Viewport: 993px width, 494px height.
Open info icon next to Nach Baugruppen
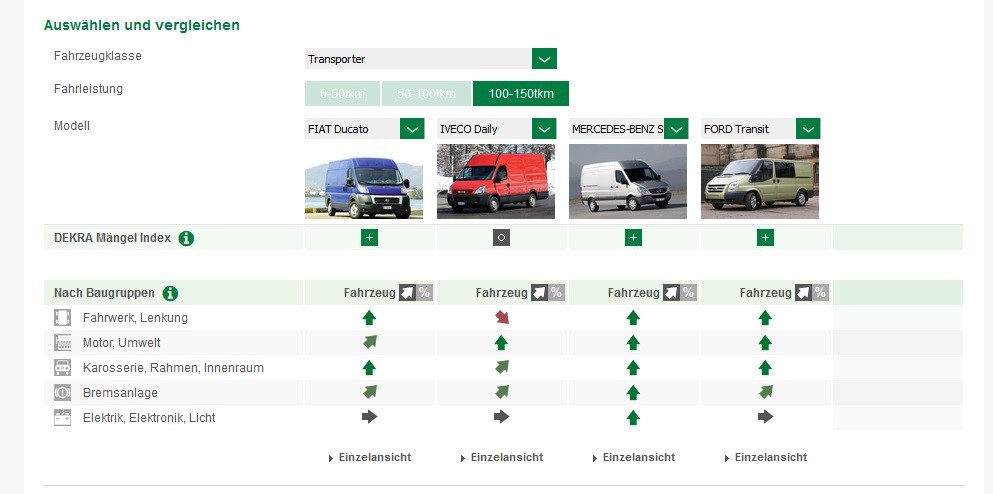(x=170, y=293)
